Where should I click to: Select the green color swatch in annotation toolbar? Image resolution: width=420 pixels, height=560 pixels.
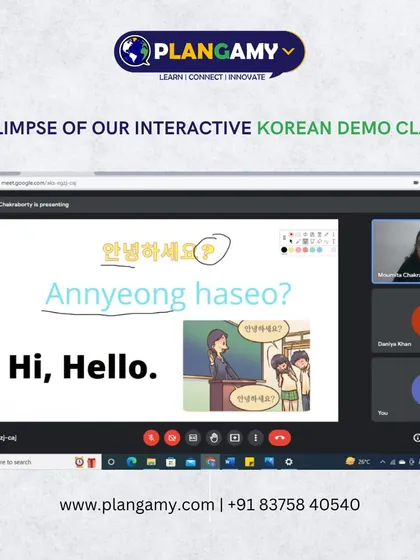click(x=312, y=250)
